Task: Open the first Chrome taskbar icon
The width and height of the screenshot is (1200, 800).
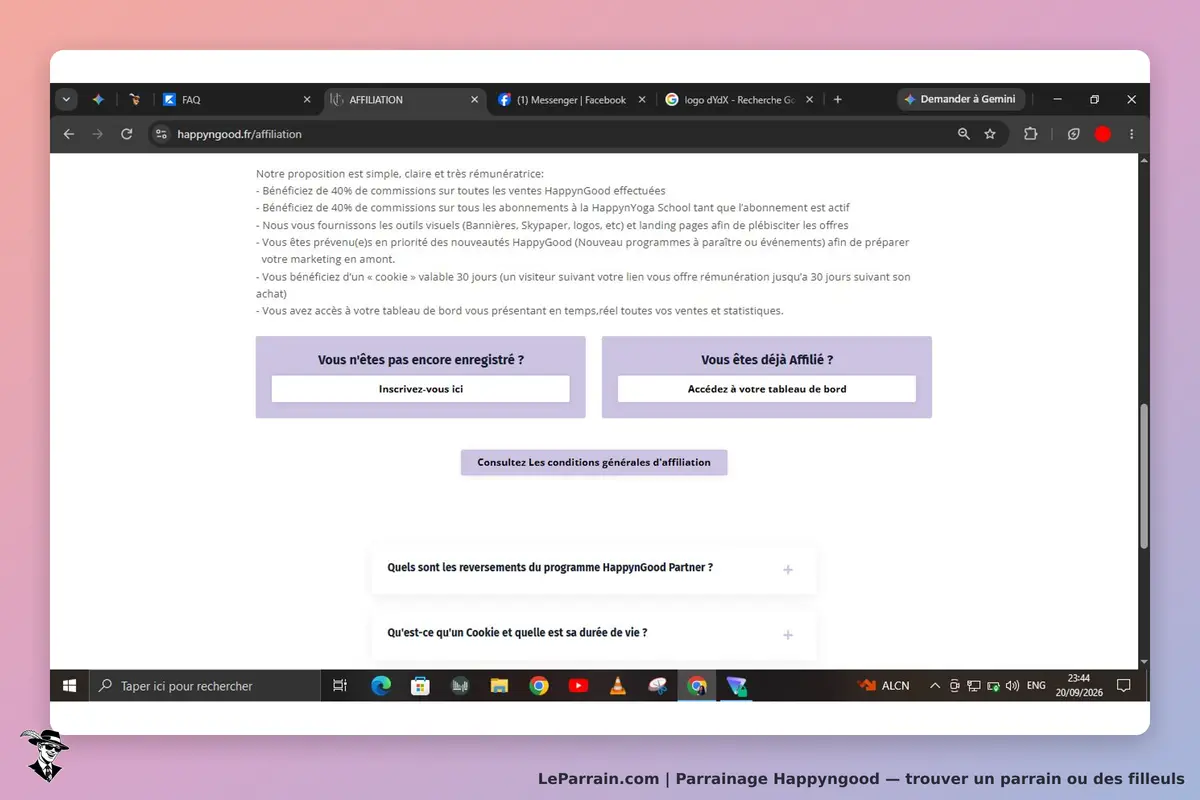Action: click(539, 686)
